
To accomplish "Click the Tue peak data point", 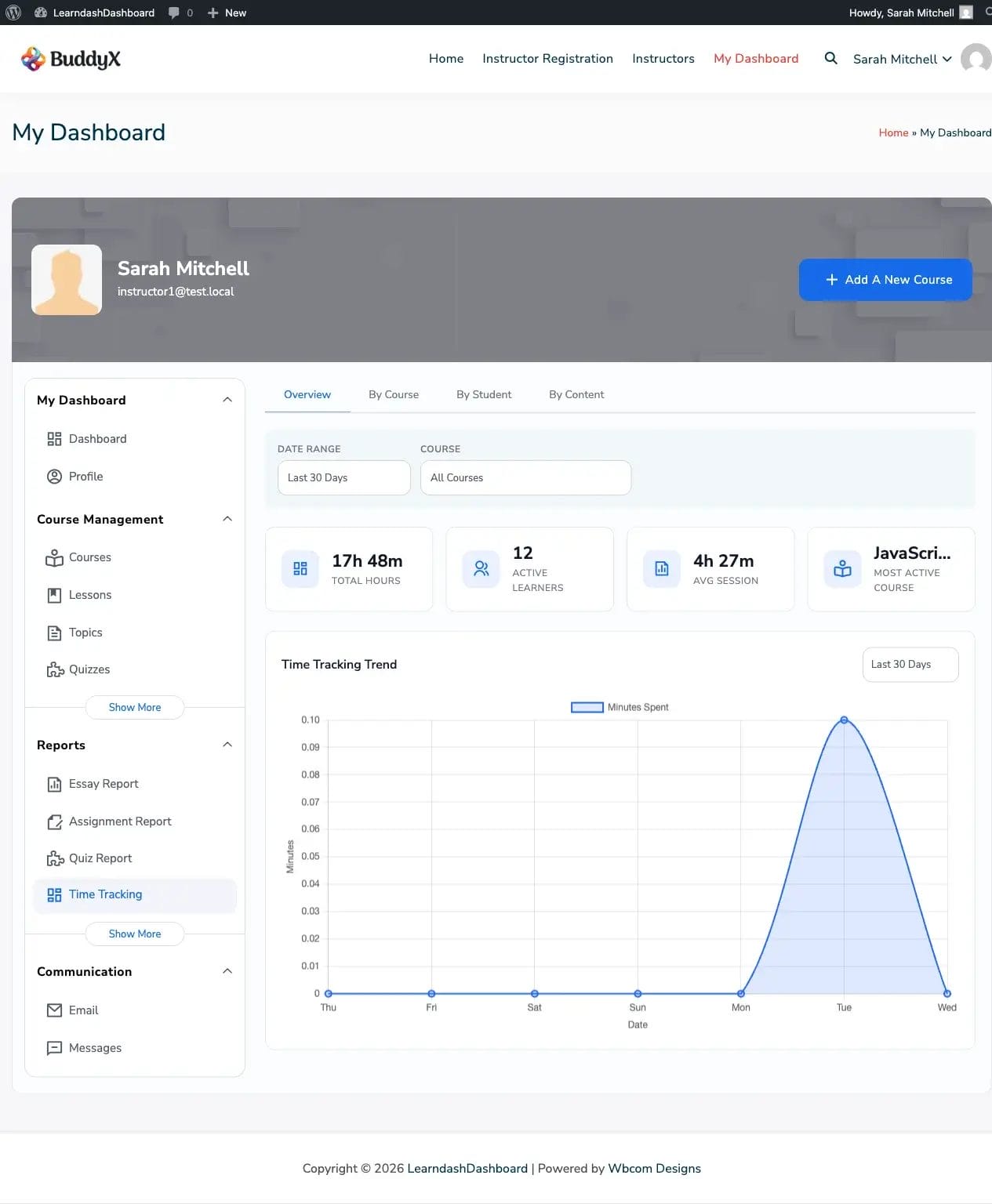I will pyautogui.click(x=844, y=720).
